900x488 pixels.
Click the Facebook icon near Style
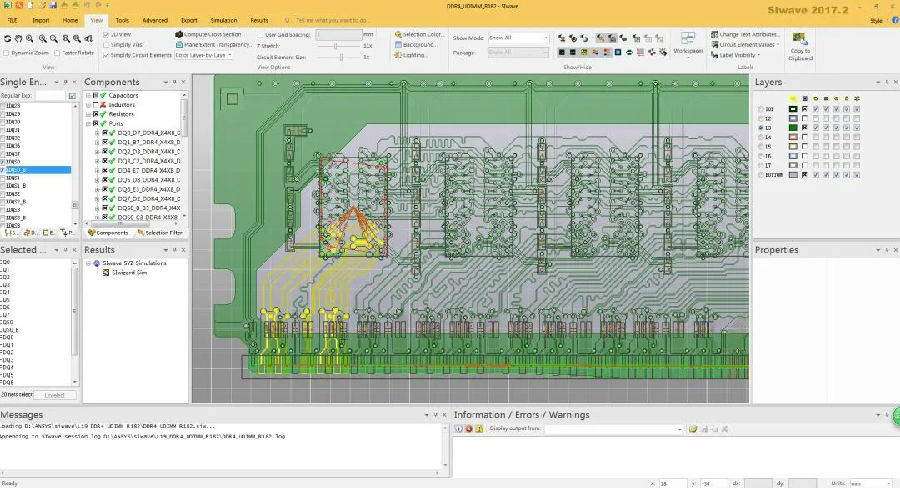[x=895, y=20]
